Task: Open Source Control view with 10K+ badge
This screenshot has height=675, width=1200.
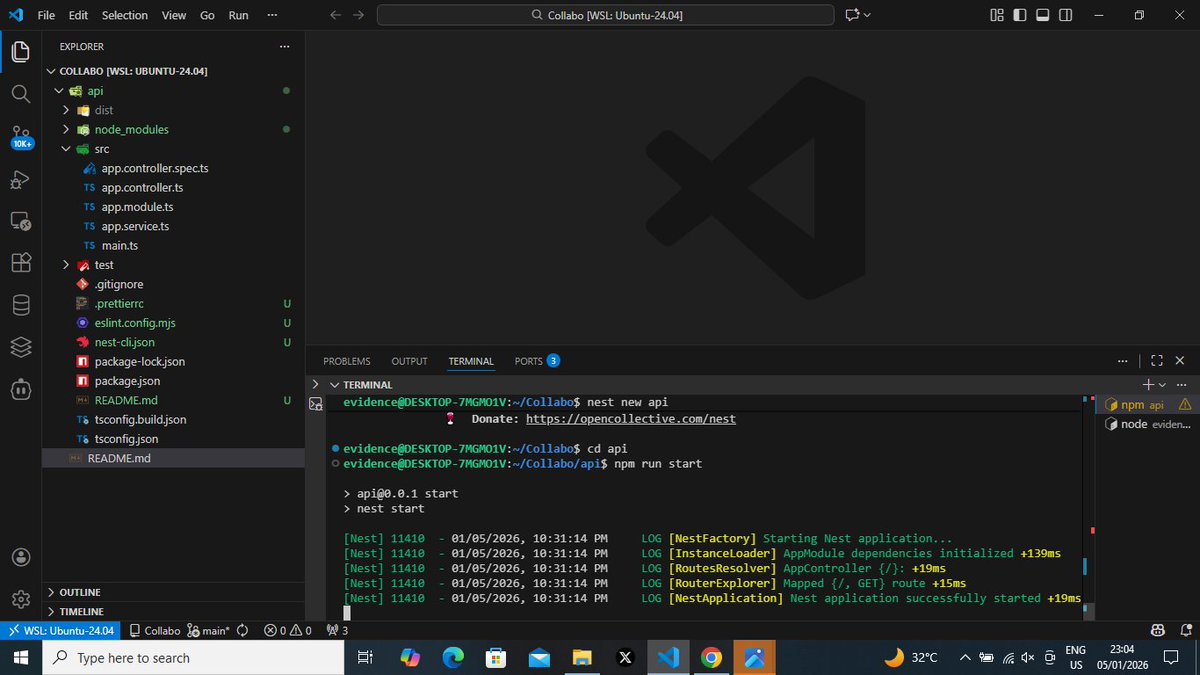Action: click(x=21, y=136)
